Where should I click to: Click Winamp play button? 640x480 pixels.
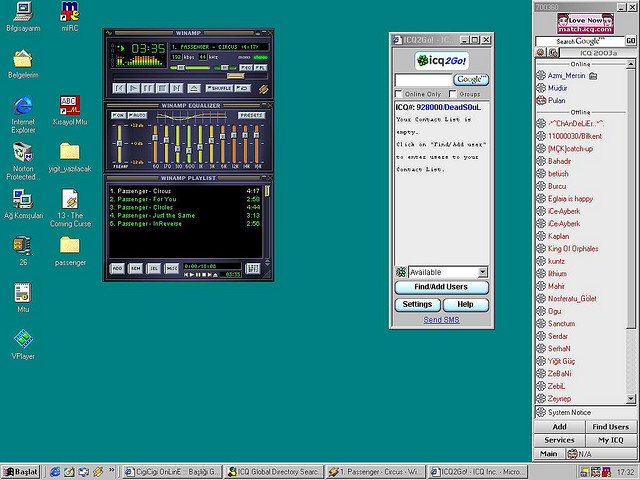133,88
